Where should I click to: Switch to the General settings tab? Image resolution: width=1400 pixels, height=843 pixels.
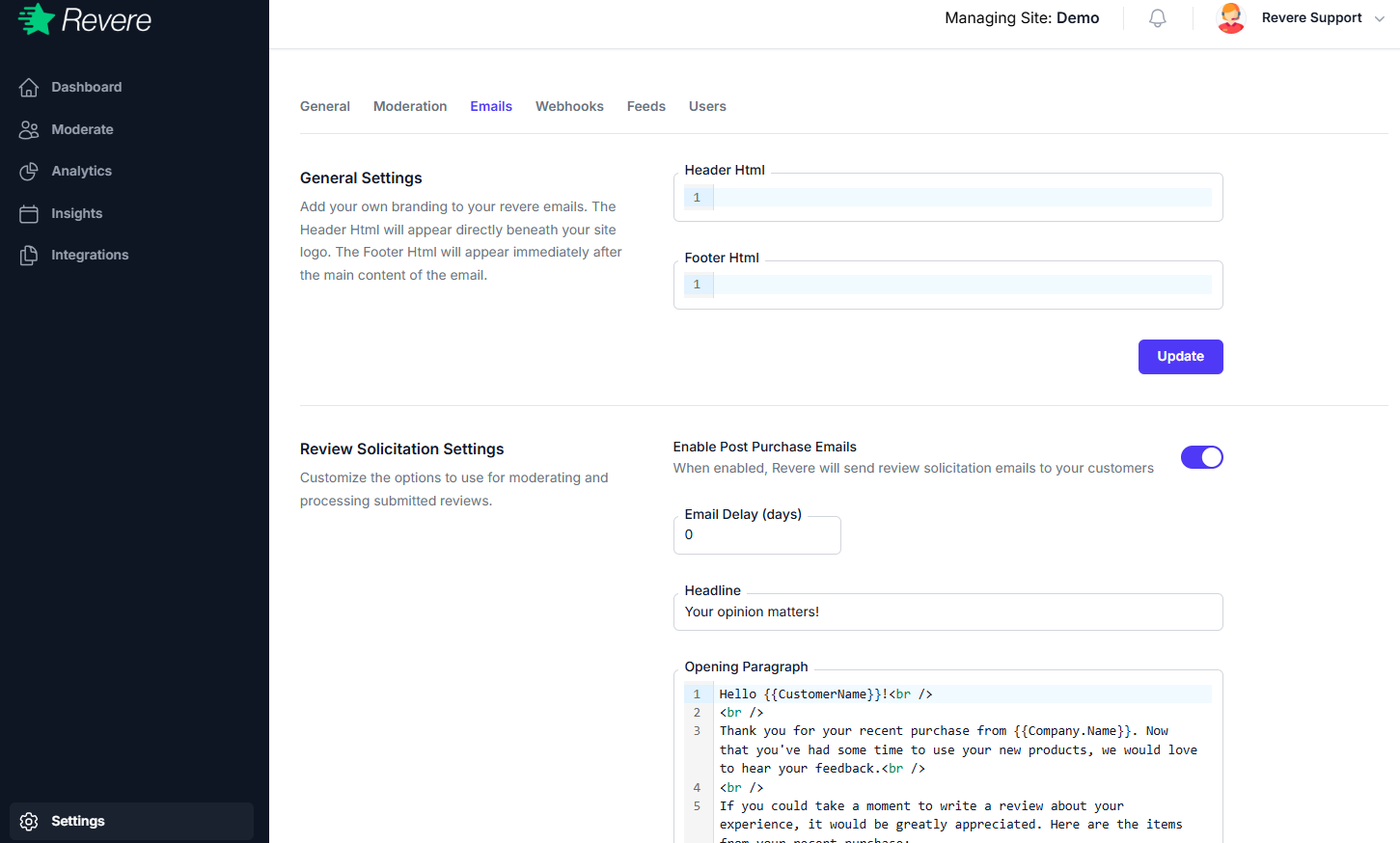pyautogui.click(x=324, y=106)
